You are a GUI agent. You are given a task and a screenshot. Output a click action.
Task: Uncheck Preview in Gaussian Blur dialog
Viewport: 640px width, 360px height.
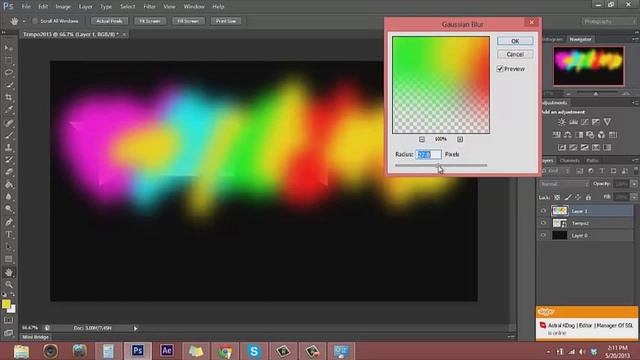[x=500, y=69]
